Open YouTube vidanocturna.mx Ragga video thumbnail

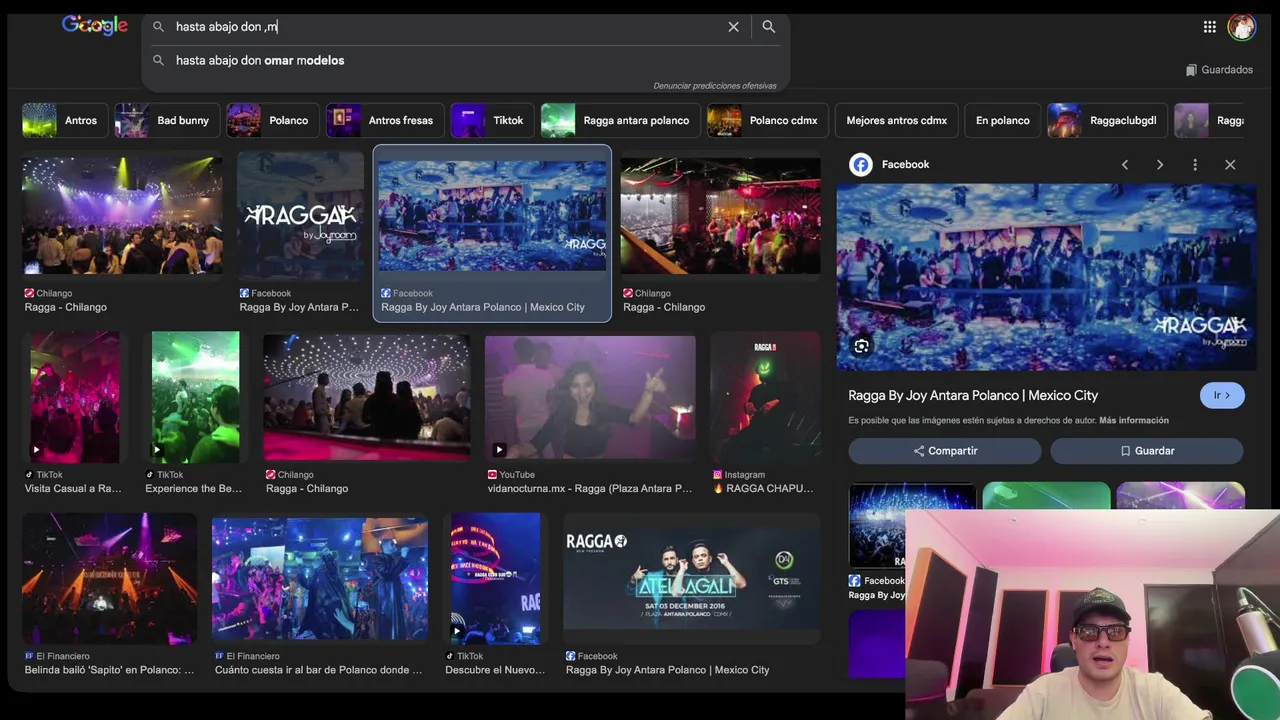coord(590,397)
